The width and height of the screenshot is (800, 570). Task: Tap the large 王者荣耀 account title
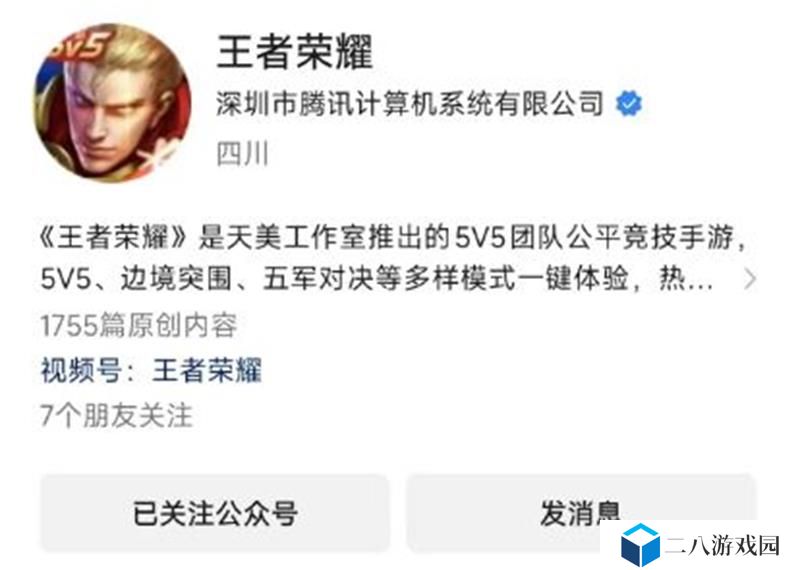coord(295,52)
